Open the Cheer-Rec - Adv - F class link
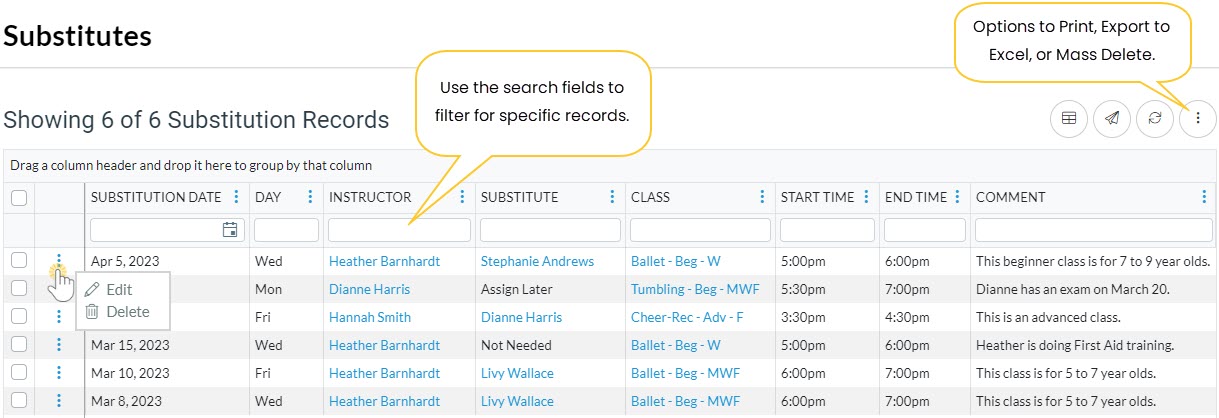The image size is (1219, 418). (x=688, y=317)
